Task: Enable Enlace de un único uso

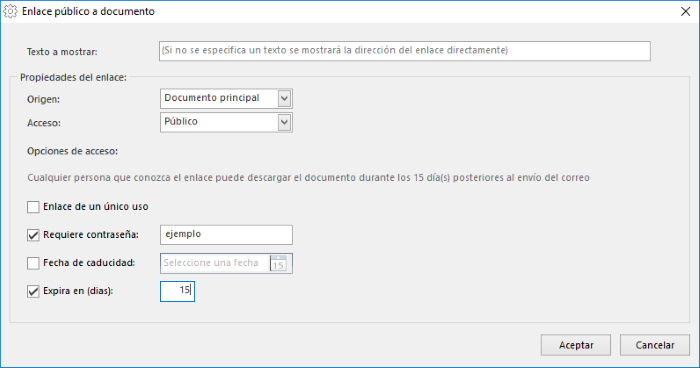Action: pyautogui.click(x=33, y=207)
